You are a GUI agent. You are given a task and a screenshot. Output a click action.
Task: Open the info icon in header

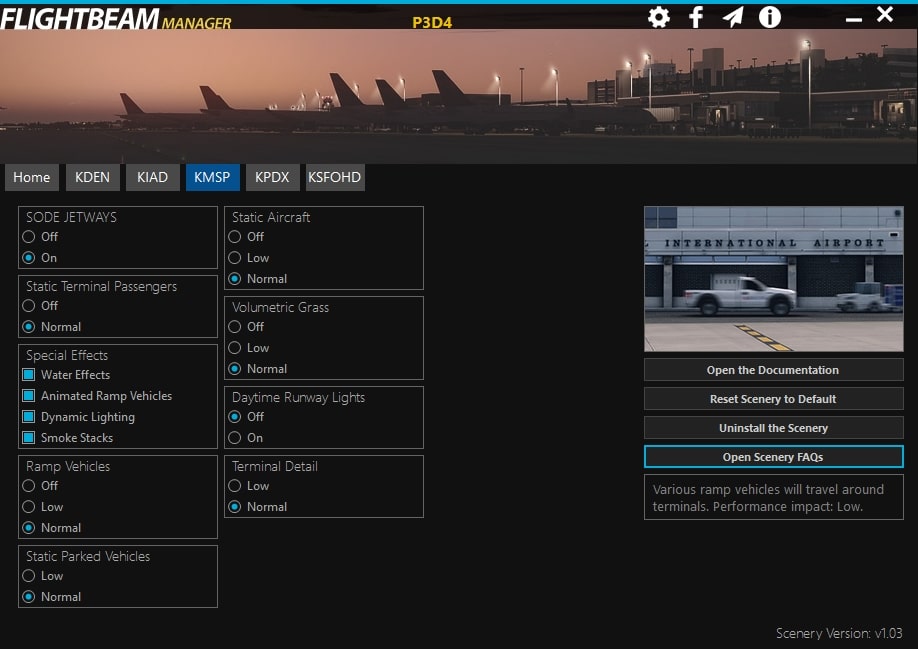tap(769, 17)
